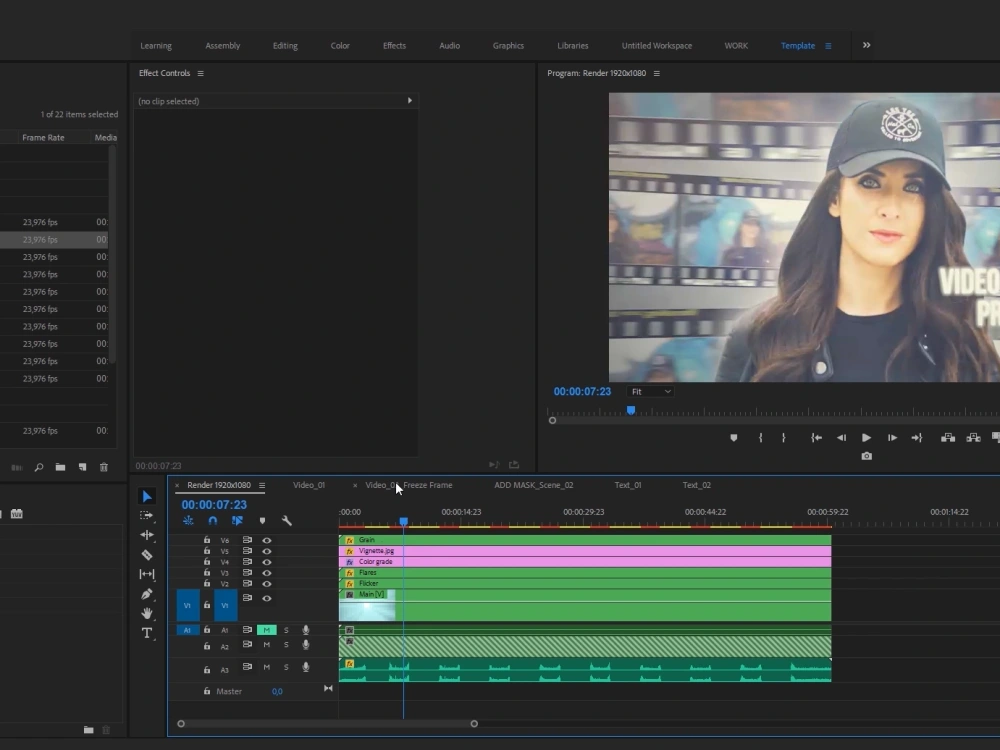Open ADD MASK_Scene_02 sequence tab
This screenshot has height=750, width=1000.
coord(534,485)
